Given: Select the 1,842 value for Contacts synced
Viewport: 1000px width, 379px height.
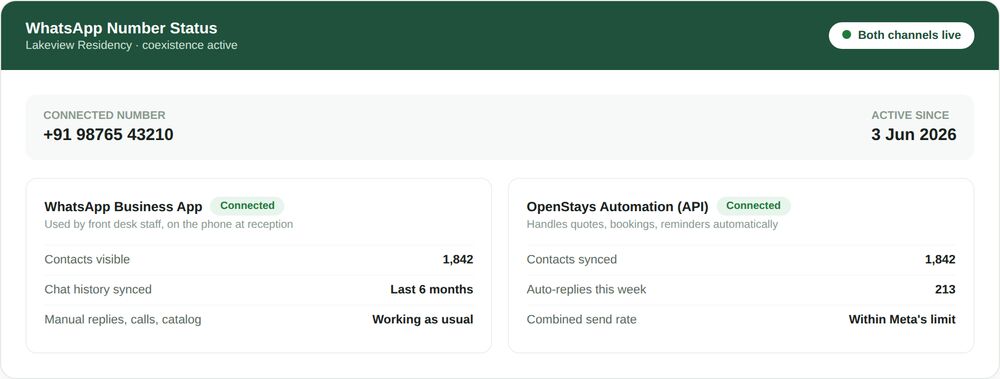Looking at the screenshot, I should click(940, 260).
